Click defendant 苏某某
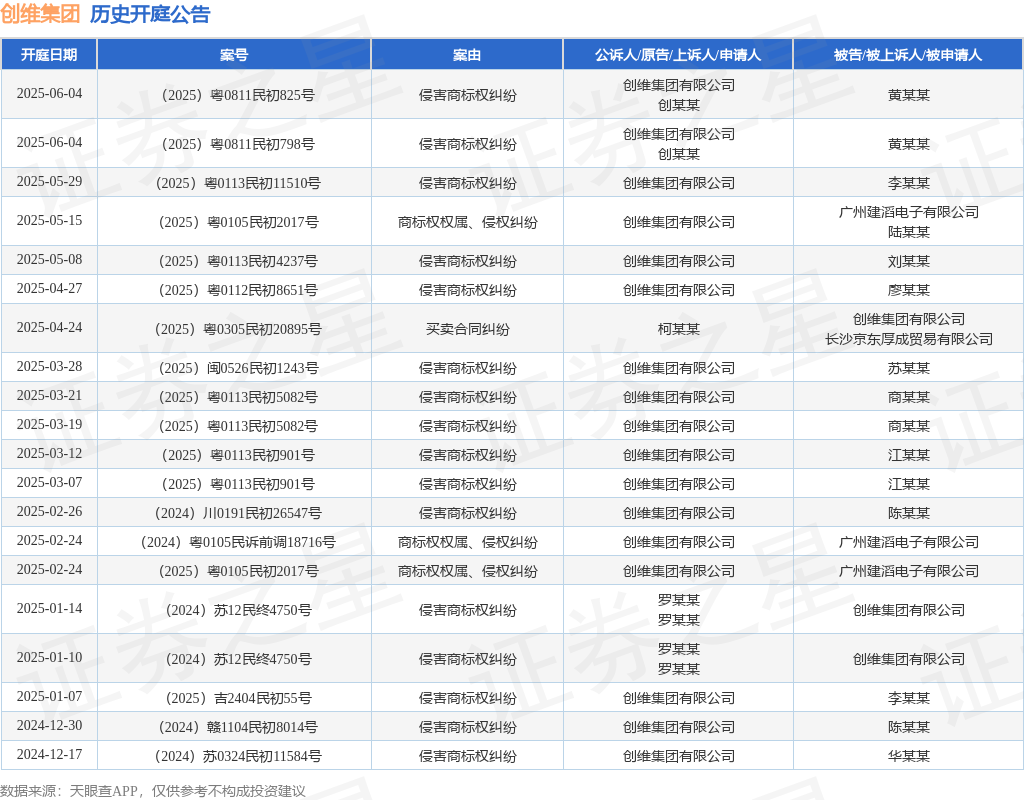This screenshot has width=1024, height=800. click(x=908, y=369)
